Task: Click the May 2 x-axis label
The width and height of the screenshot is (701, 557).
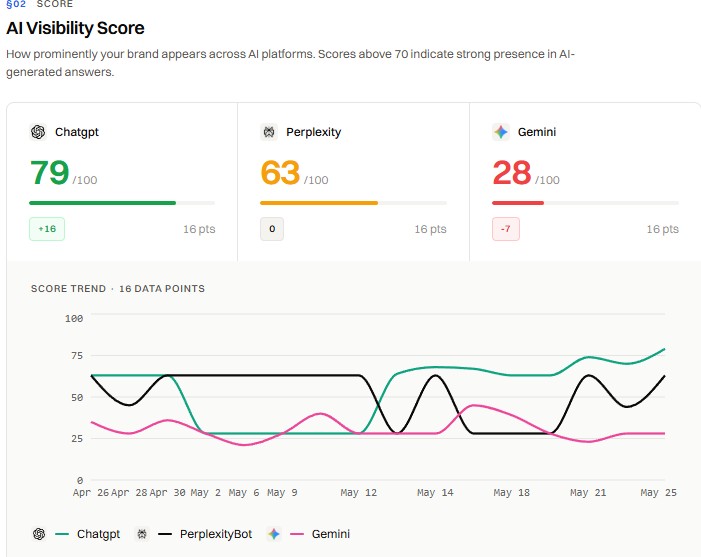Action: [206, 493]
